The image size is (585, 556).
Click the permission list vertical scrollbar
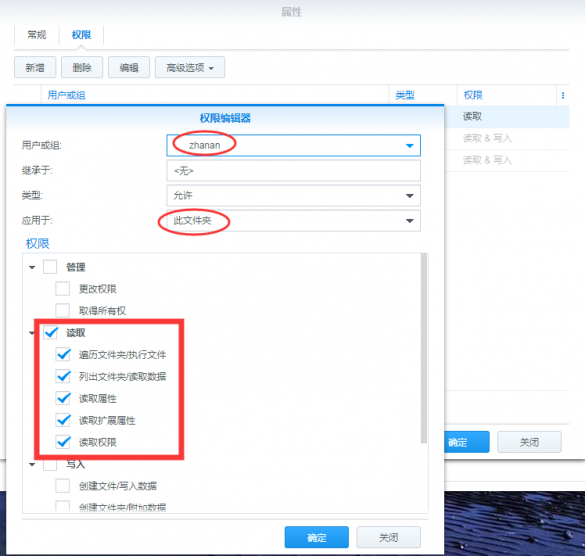coord(424,348)
